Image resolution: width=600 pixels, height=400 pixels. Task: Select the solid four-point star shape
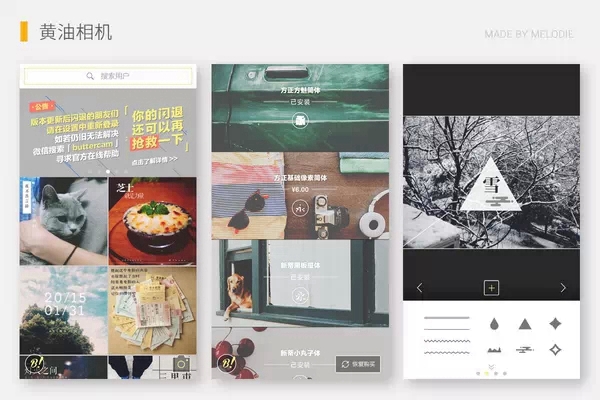pyautogui.click(x=555, y=324)
